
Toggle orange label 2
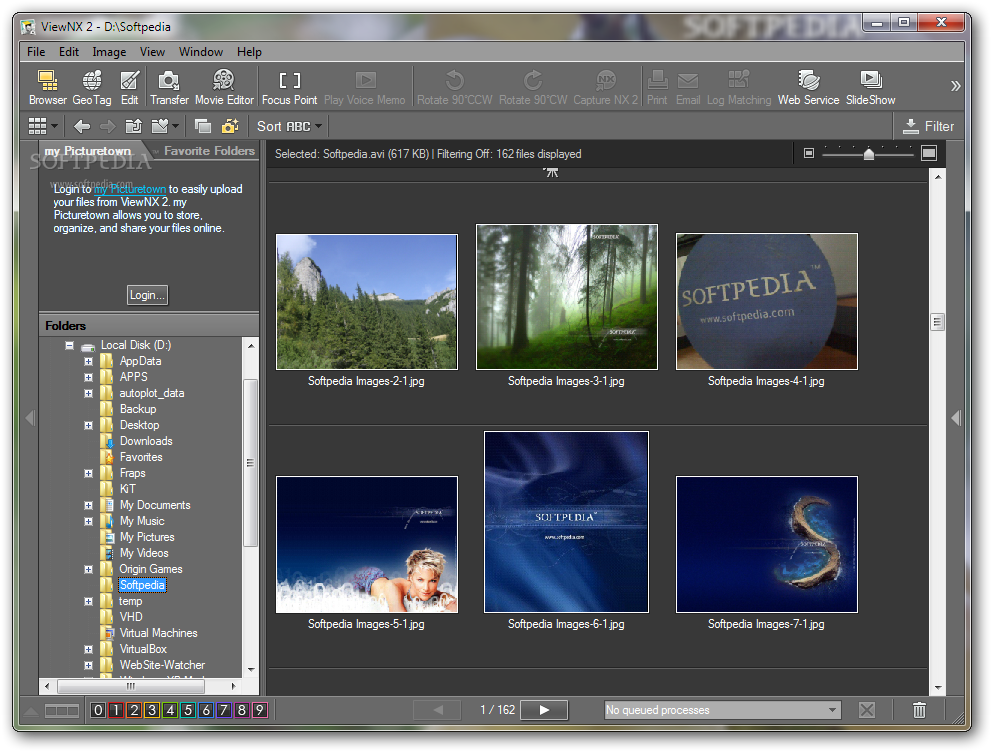[134, 710]
